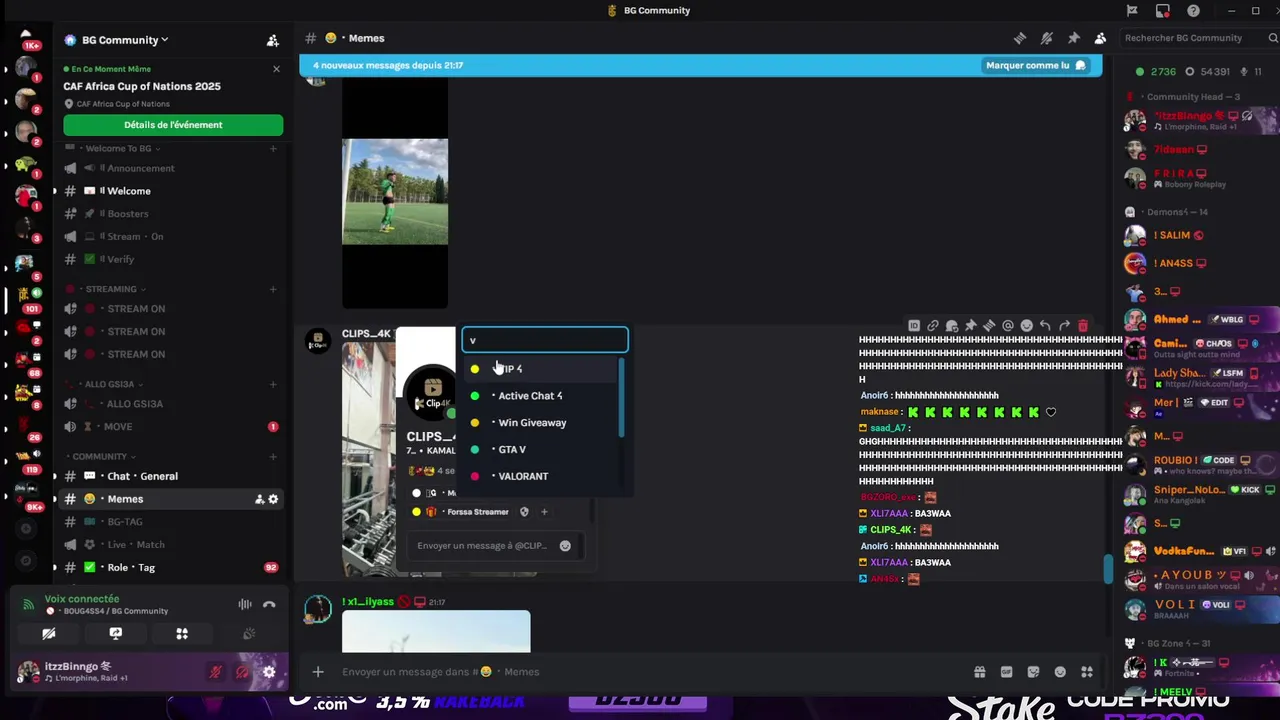Open the Welcome channel
1280x720 pixels.
click(170, 191)
